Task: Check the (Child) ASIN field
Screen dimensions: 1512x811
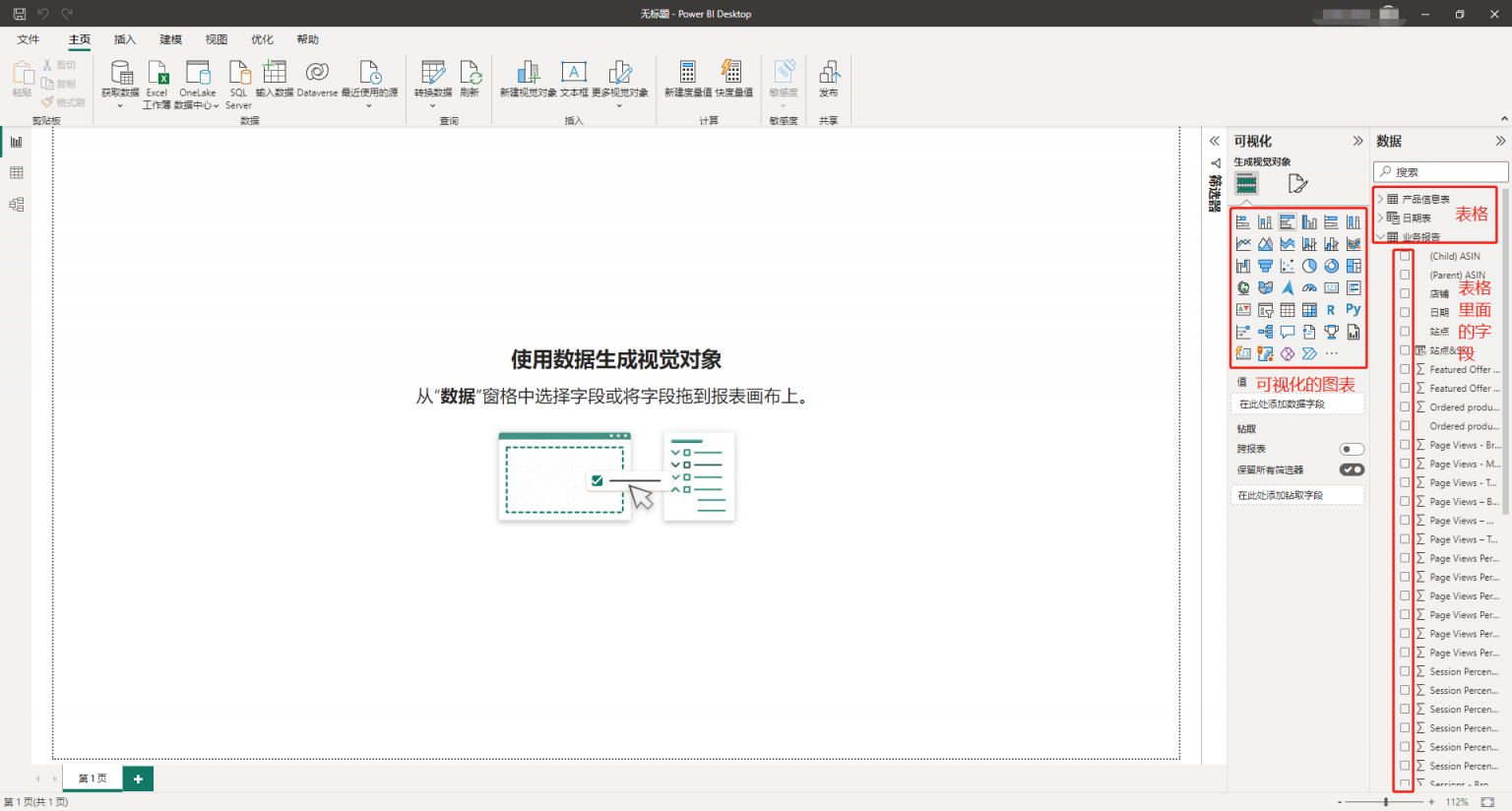Action: 1405,256
